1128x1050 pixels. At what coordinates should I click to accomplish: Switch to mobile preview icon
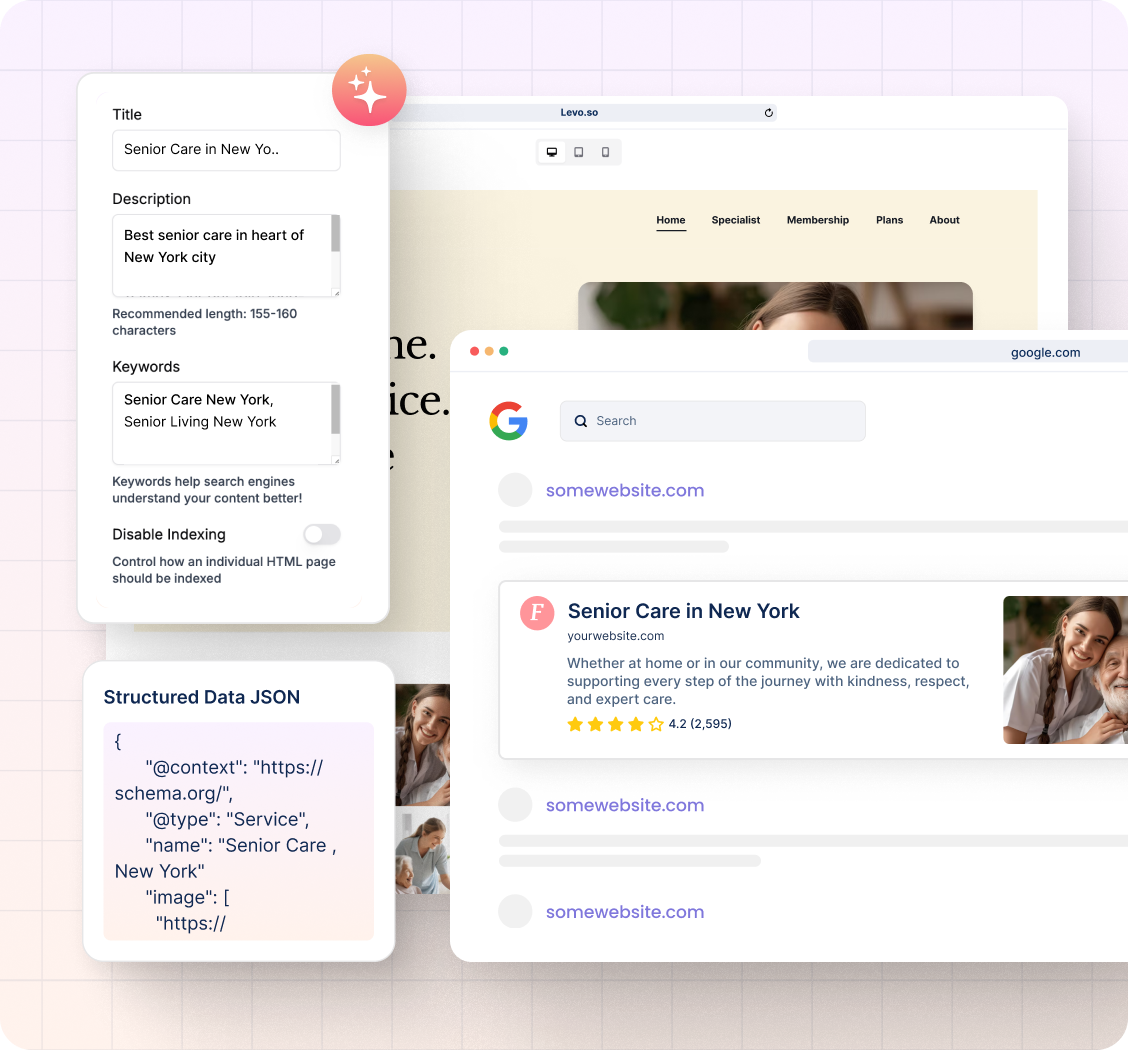(x=605, y=152)
